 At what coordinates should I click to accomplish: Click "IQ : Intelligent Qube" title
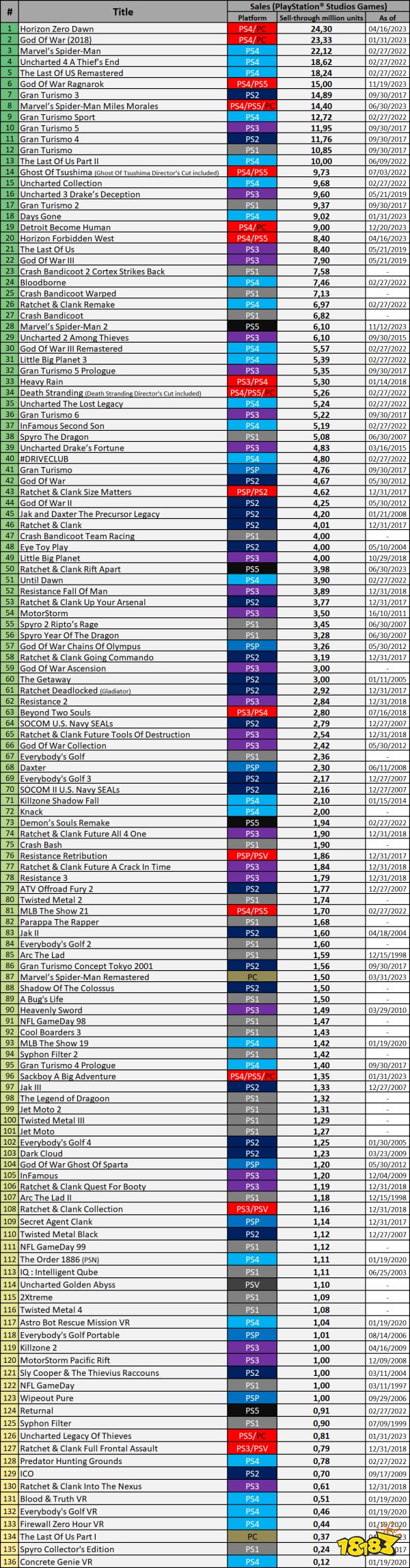[x=59, y=1272]
